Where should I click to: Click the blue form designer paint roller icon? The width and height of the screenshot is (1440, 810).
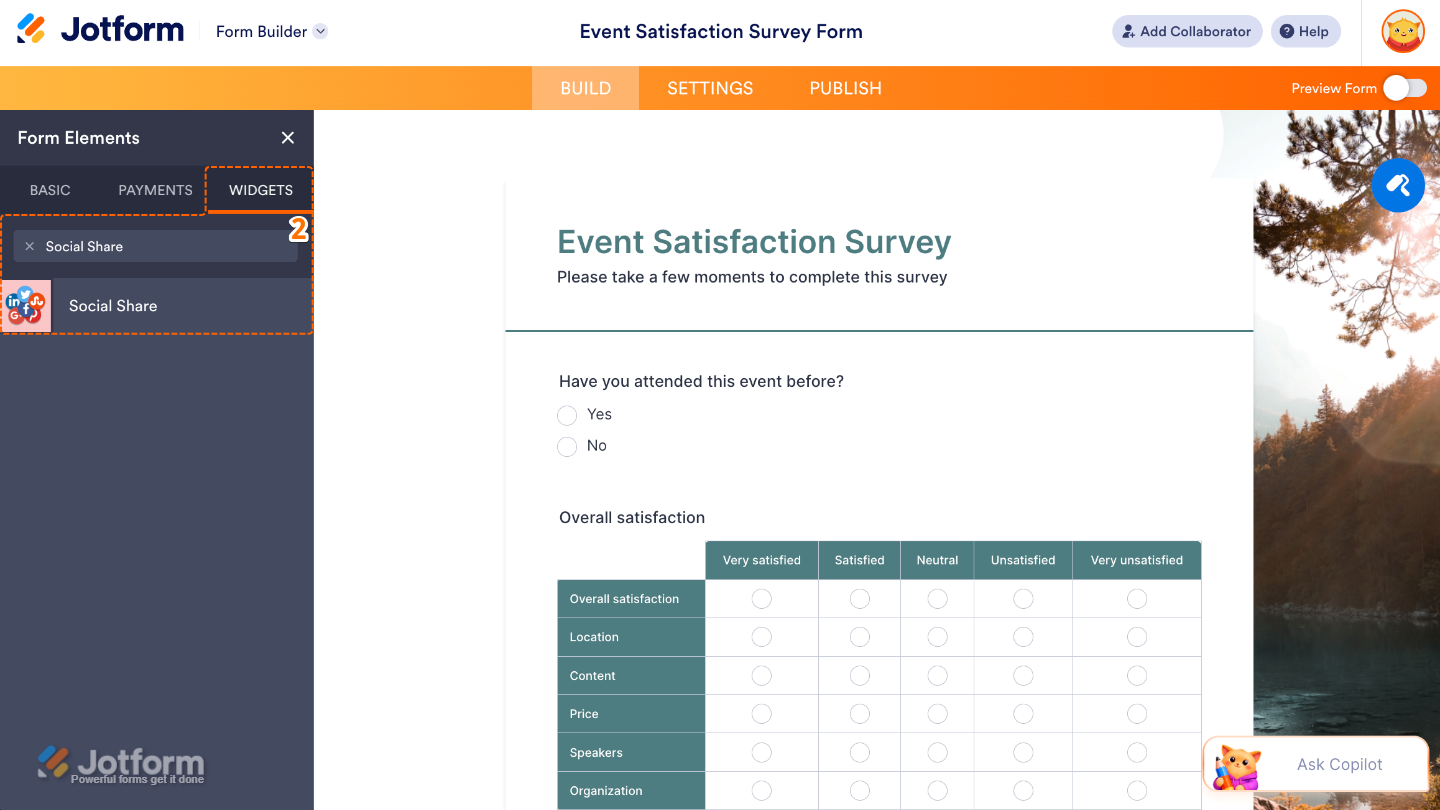1398,185
